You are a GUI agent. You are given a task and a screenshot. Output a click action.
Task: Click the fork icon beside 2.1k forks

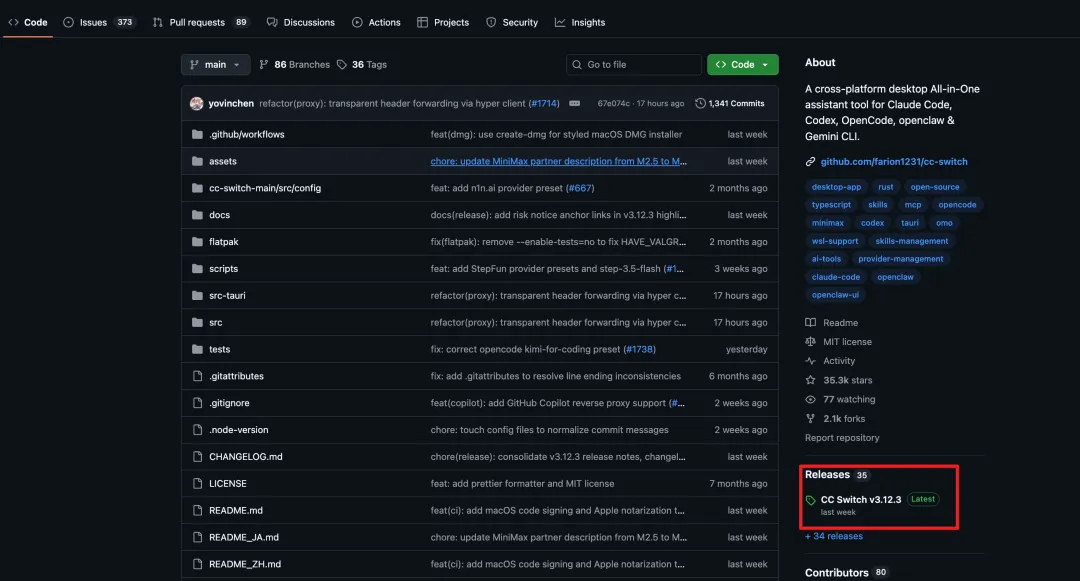point(811,419)
